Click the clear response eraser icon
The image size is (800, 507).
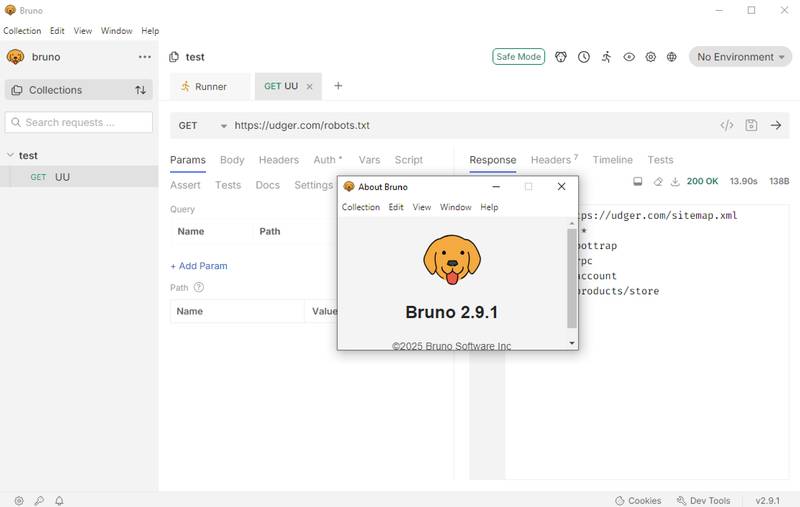(x=658, y=182)
